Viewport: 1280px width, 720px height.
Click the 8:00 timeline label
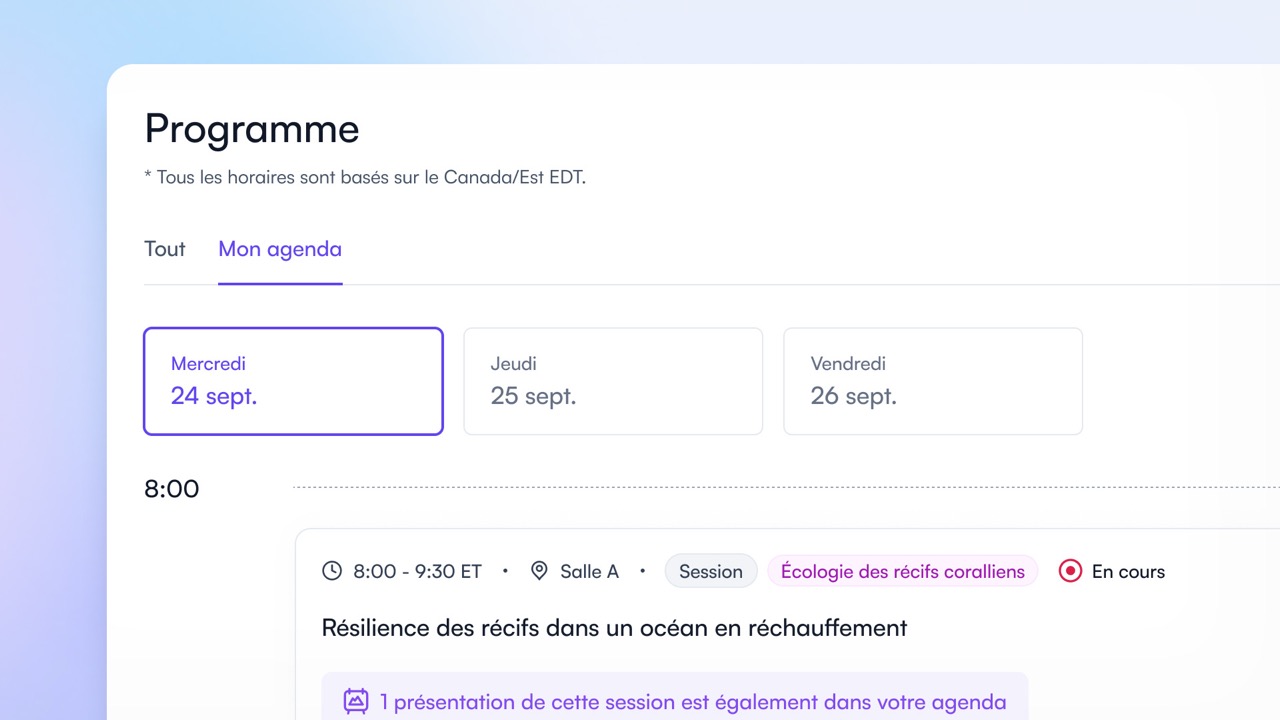(171, 488)
